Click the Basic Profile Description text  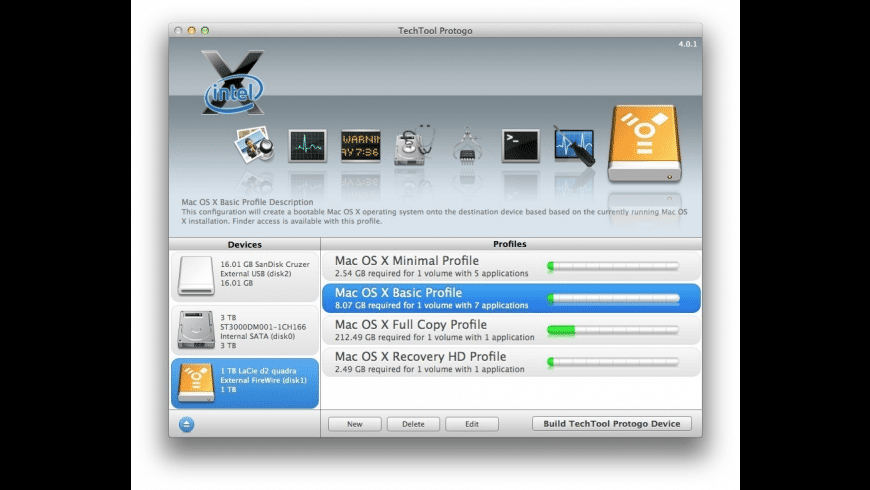[x=434, y=211]
